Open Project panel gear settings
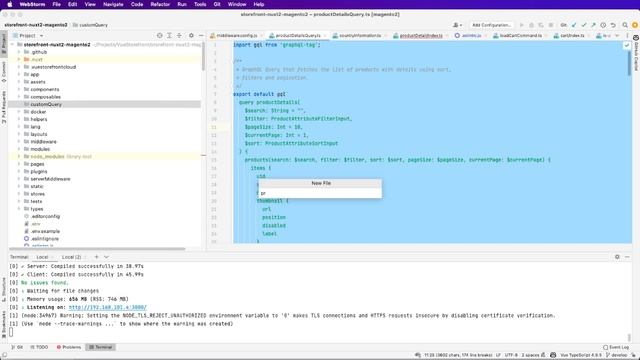The height and width of the screenshot is (360, 640). [x=191, y=36]
